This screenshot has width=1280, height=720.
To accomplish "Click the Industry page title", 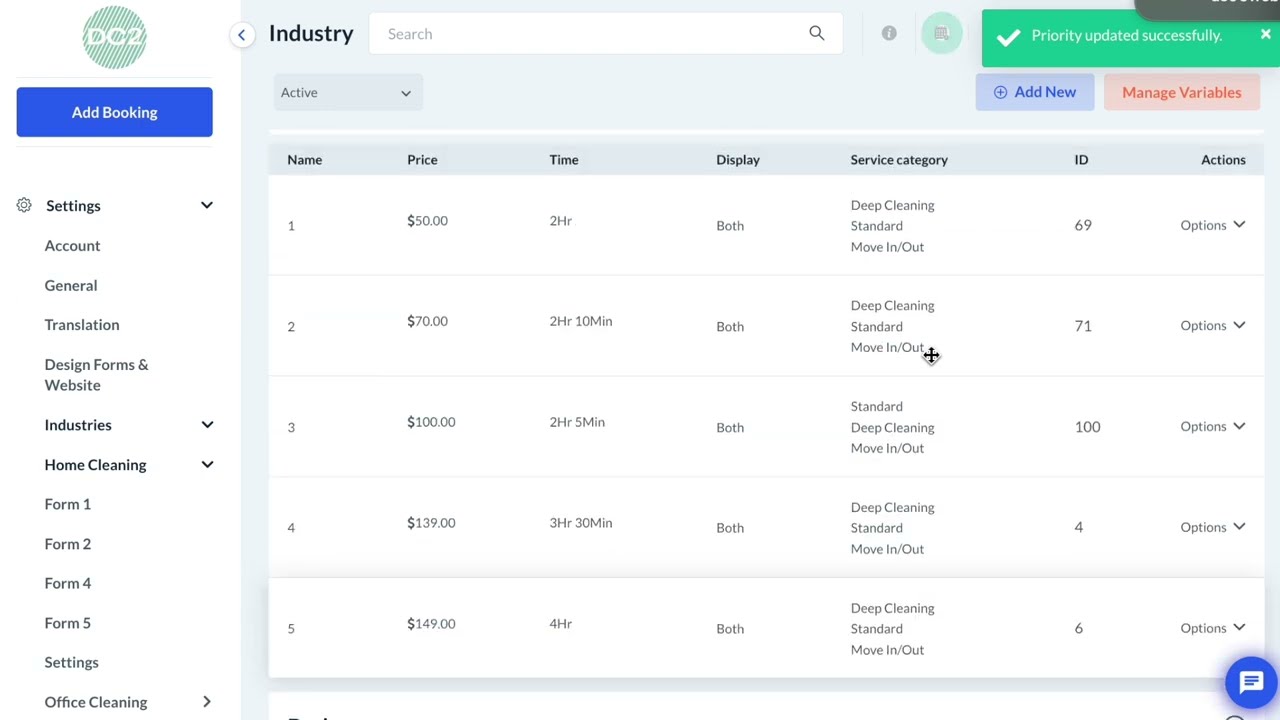I will pyautogui.click(x=311, y=34).
